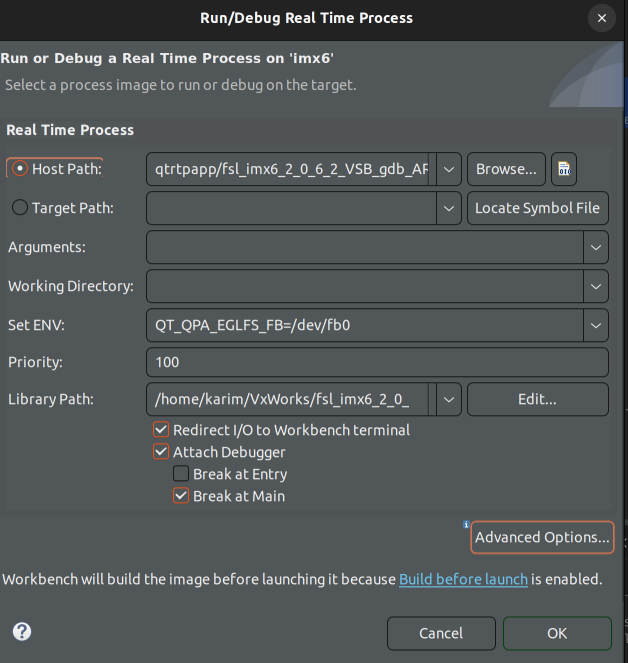628x663 pixels.
Task: Click the help question mark icon
Action: [x=22, y=632]
